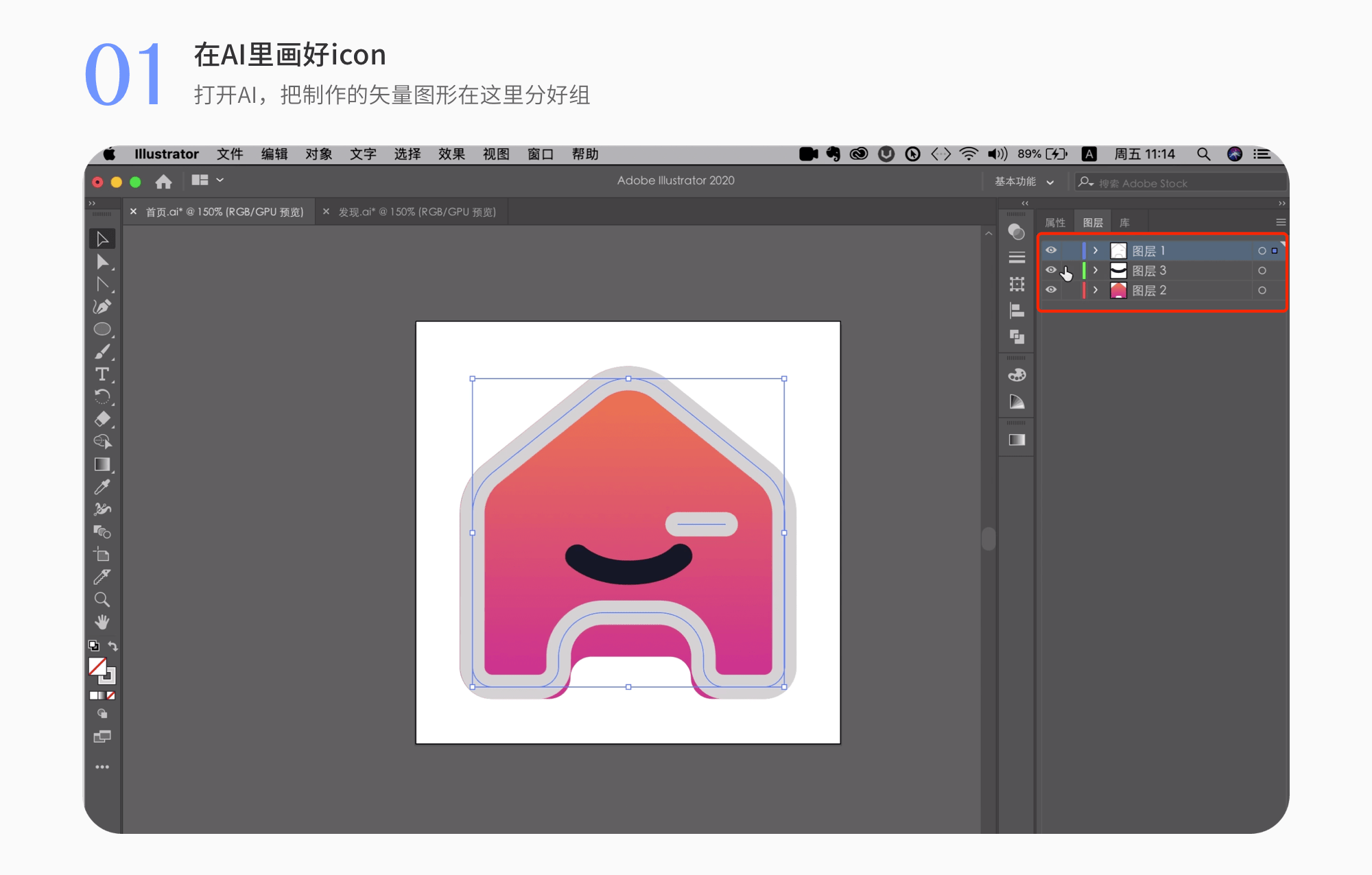Image resolution: width=1372 pixels, height=875 pixels.
Task: Activate the Gradient tool
Action: click(102, 464)
